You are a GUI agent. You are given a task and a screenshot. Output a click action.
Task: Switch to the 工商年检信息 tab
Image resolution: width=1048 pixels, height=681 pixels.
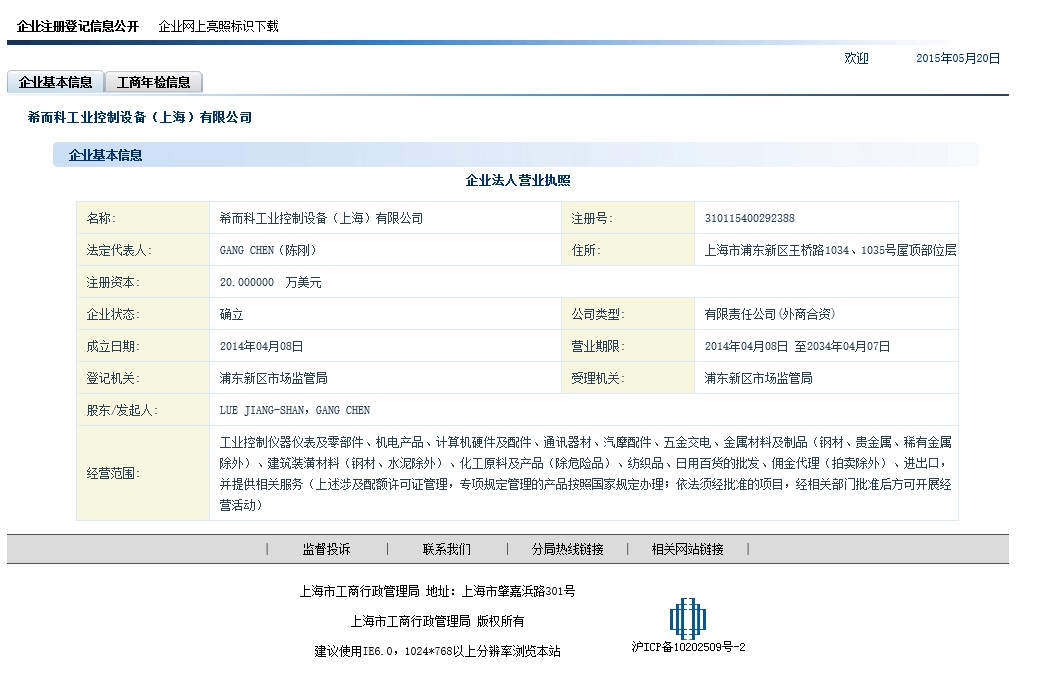point(154,82)
